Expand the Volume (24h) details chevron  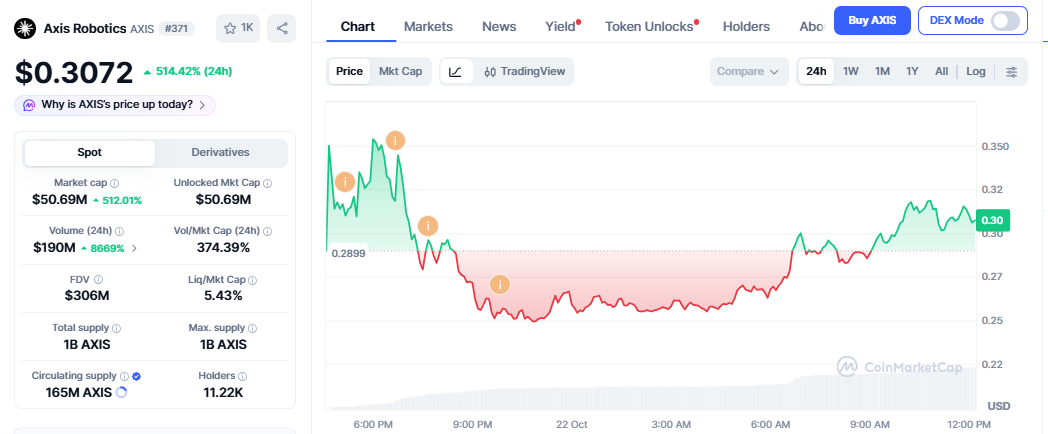click(134, 248)
